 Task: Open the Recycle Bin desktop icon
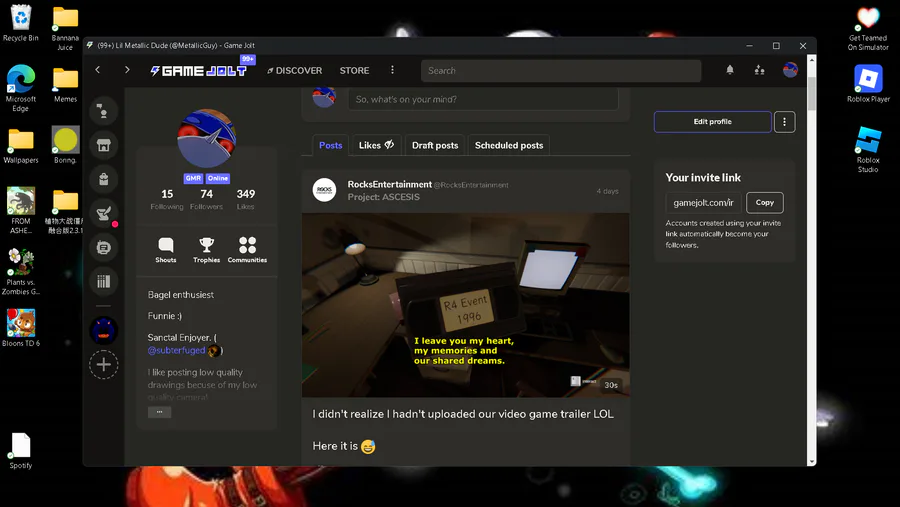coord(21,23)
